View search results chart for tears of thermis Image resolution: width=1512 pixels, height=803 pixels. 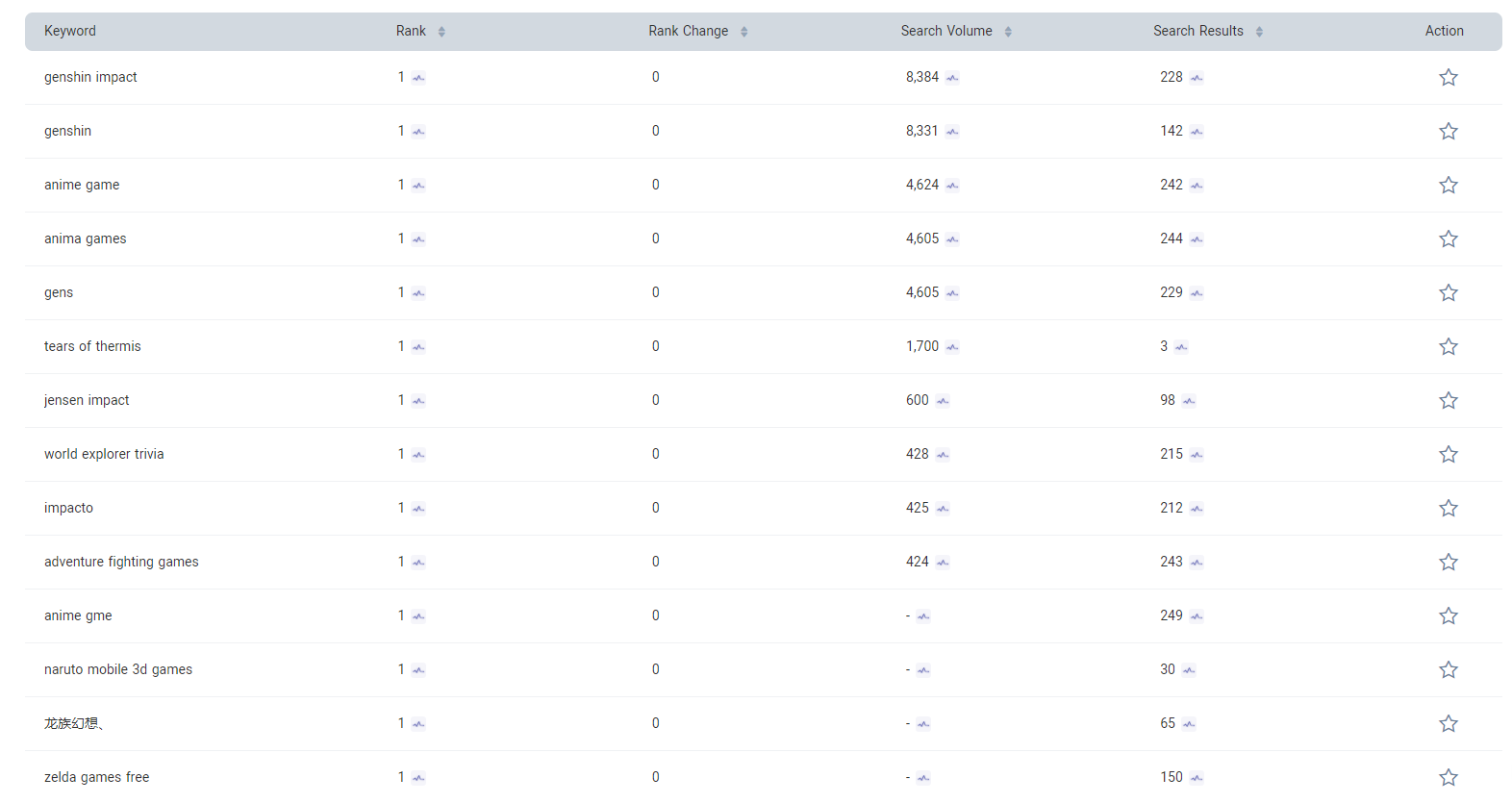(1181, 347)
